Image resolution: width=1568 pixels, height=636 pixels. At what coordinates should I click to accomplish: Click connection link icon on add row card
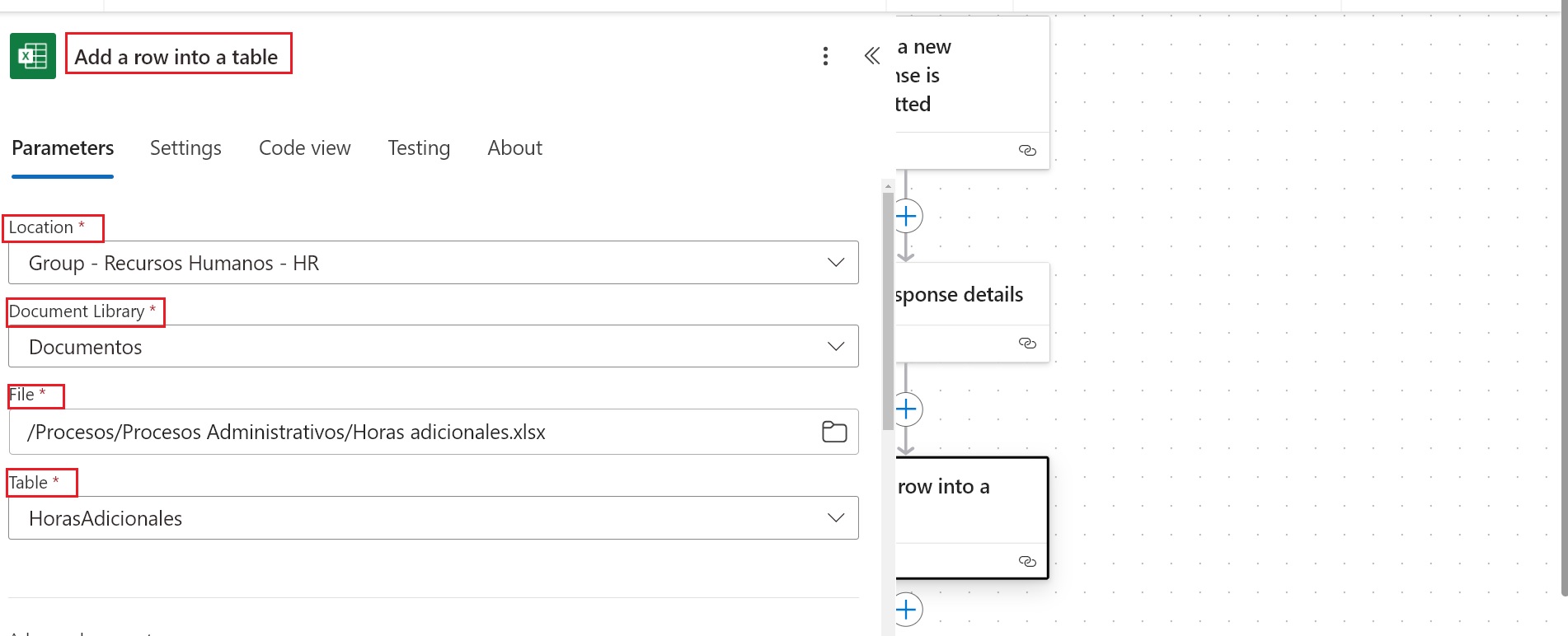pos(1027,561)
